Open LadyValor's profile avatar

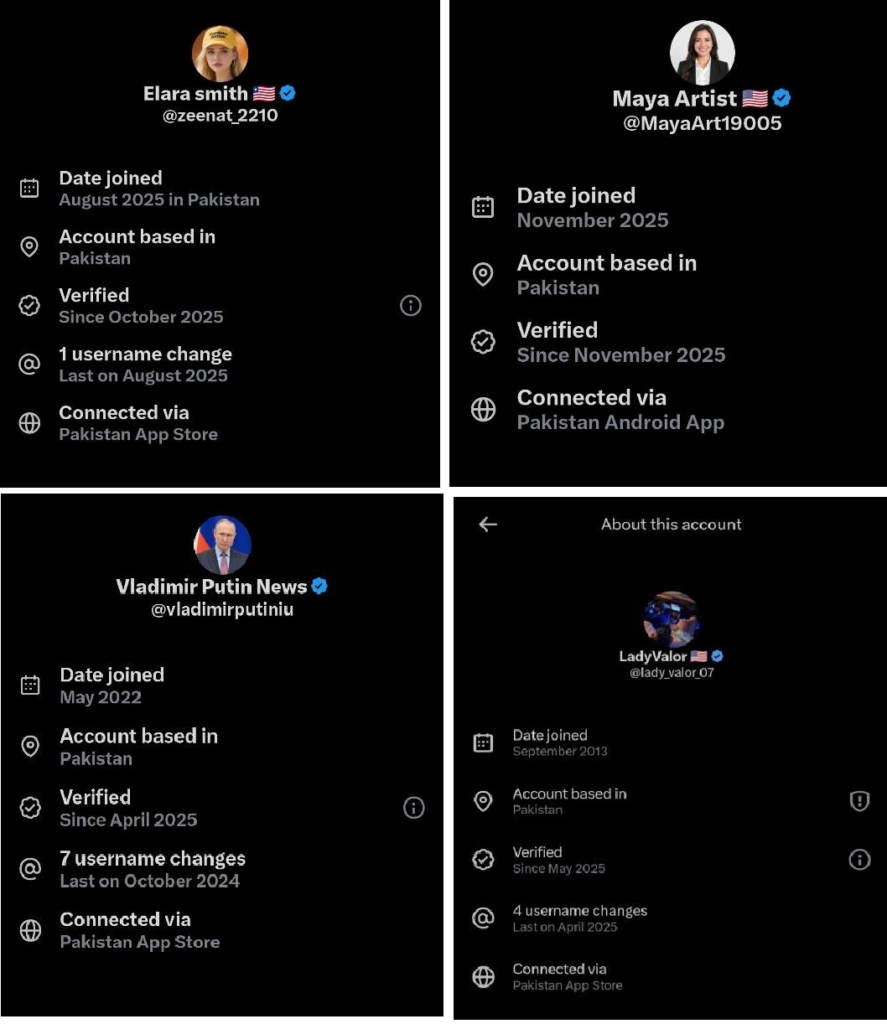(x=671, y=619)
